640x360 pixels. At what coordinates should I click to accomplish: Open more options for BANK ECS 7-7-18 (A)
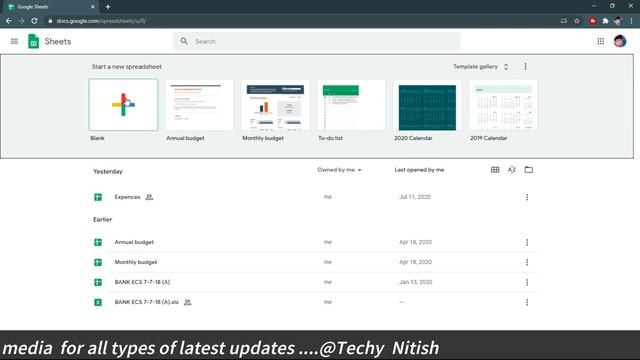527,282
